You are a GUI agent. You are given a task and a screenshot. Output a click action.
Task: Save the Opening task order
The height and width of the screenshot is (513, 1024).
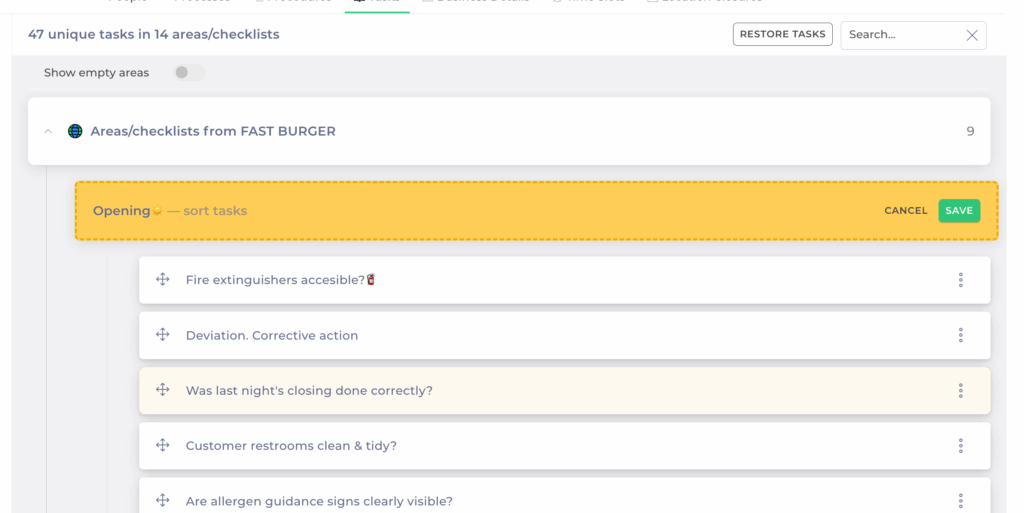coord(959,211)
